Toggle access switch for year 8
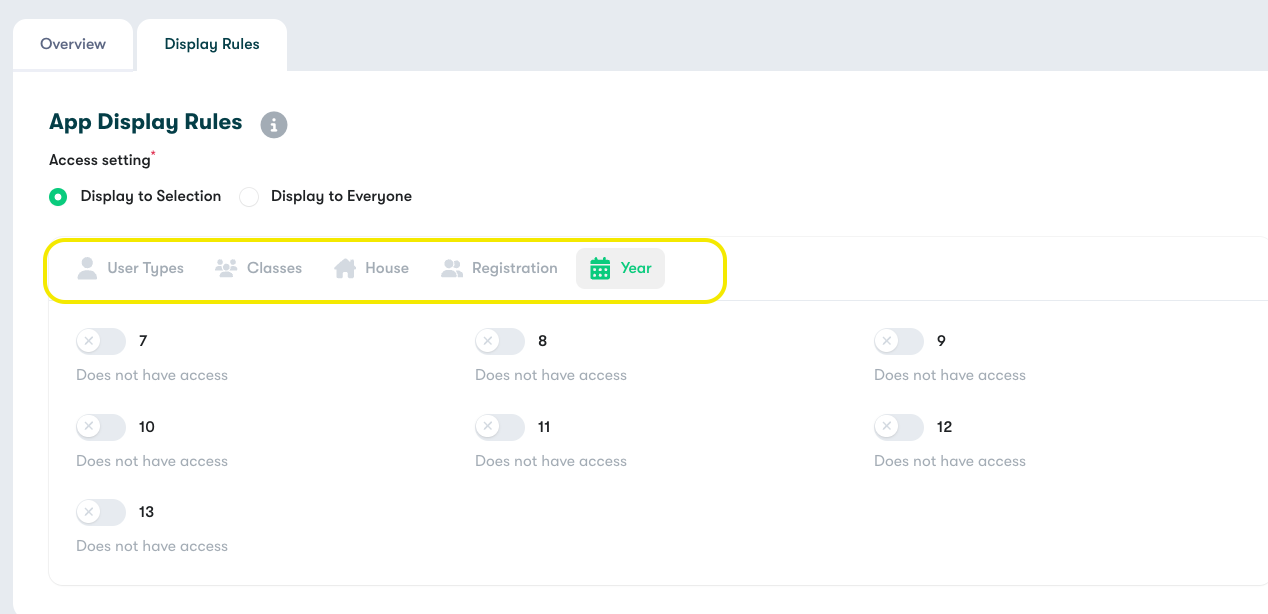 click(x=500, y=341)
